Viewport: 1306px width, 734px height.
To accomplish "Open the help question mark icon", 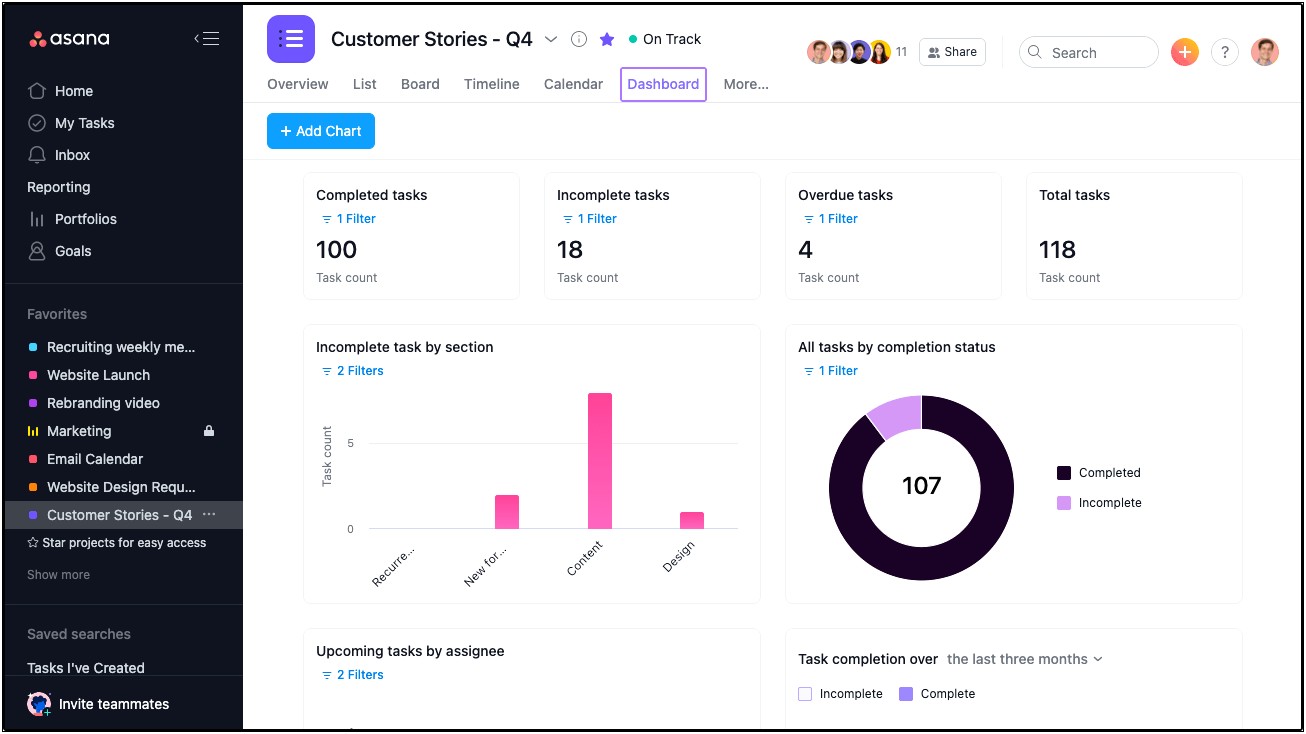I will point(1225,52).
